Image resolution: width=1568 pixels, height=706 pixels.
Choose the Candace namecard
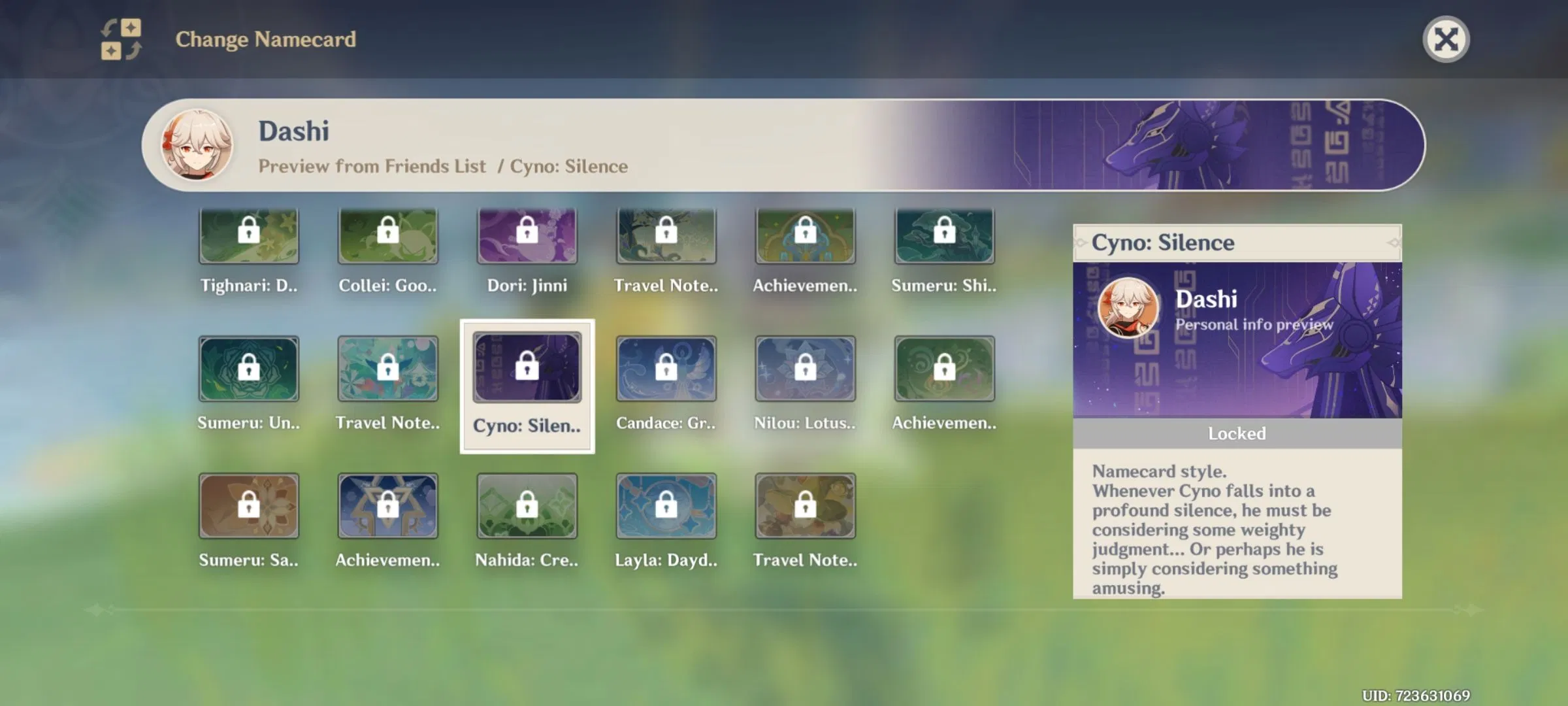(x=666, y=369)
